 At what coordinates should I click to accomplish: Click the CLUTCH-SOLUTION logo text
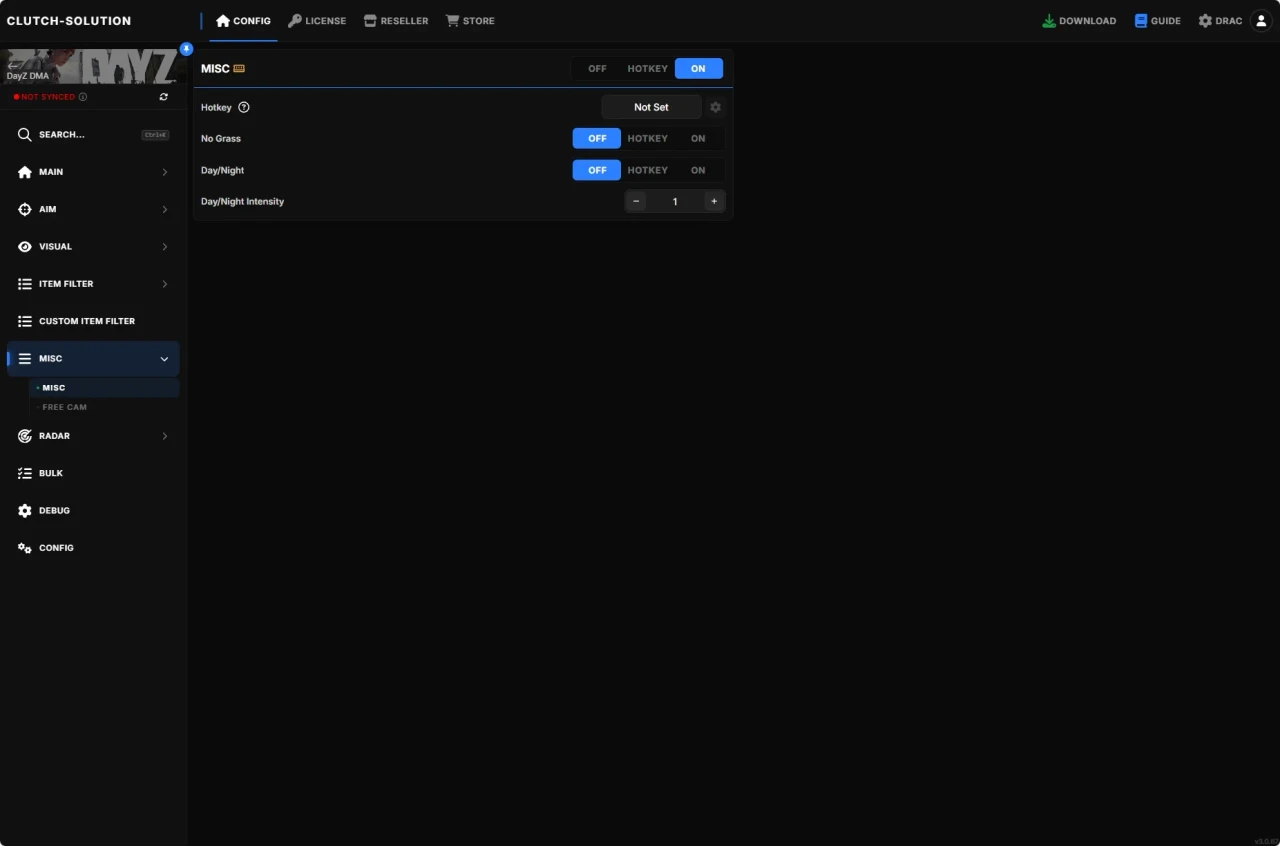(69, 21)
